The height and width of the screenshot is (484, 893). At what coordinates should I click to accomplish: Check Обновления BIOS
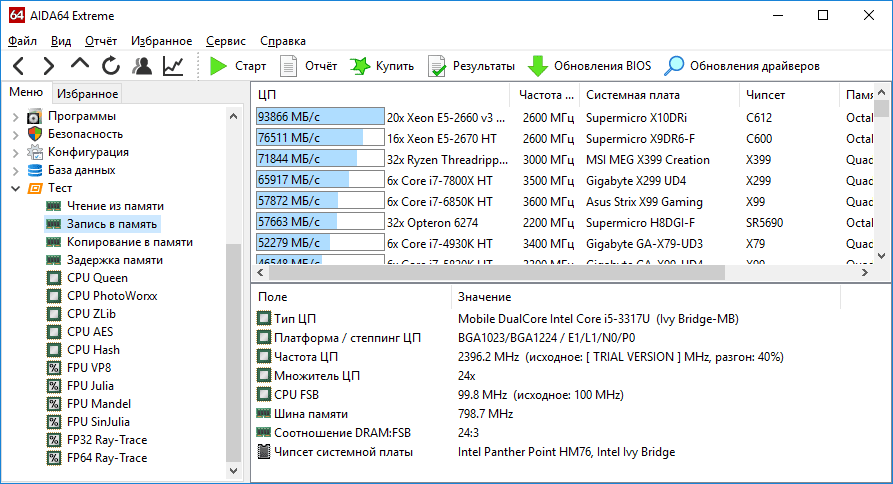click(589, 66)
